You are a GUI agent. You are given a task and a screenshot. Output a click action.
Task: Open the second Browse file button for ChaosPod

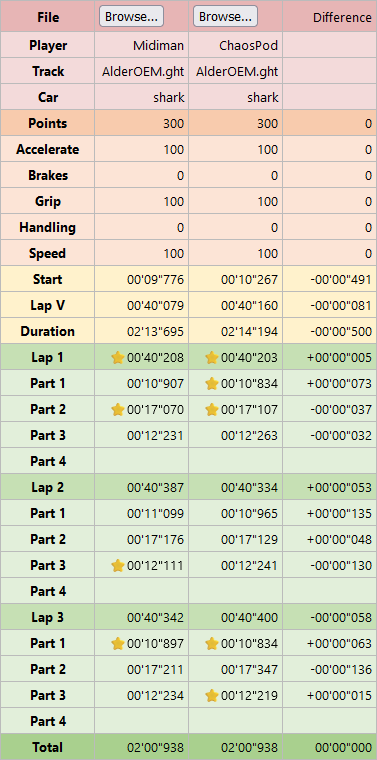tap(225, 16)
